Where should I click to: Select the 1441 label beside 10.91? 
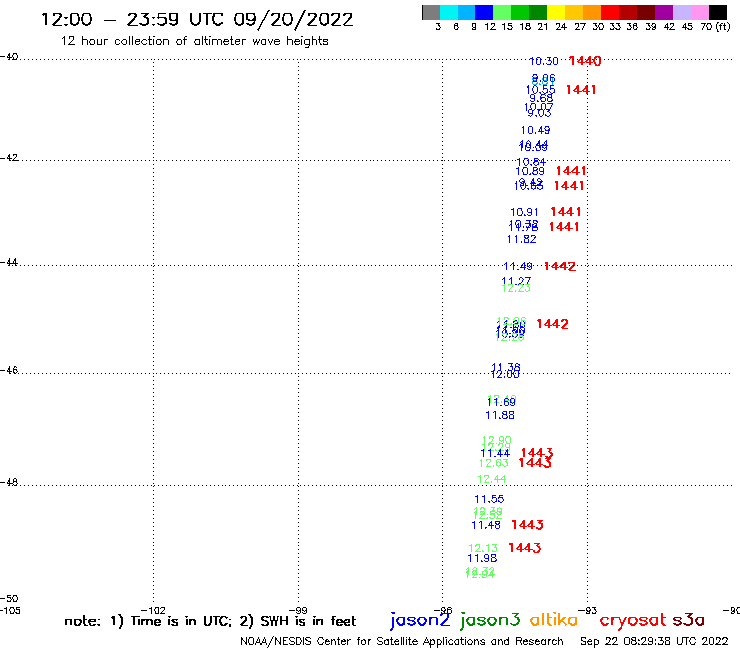[x=566, y=212]
